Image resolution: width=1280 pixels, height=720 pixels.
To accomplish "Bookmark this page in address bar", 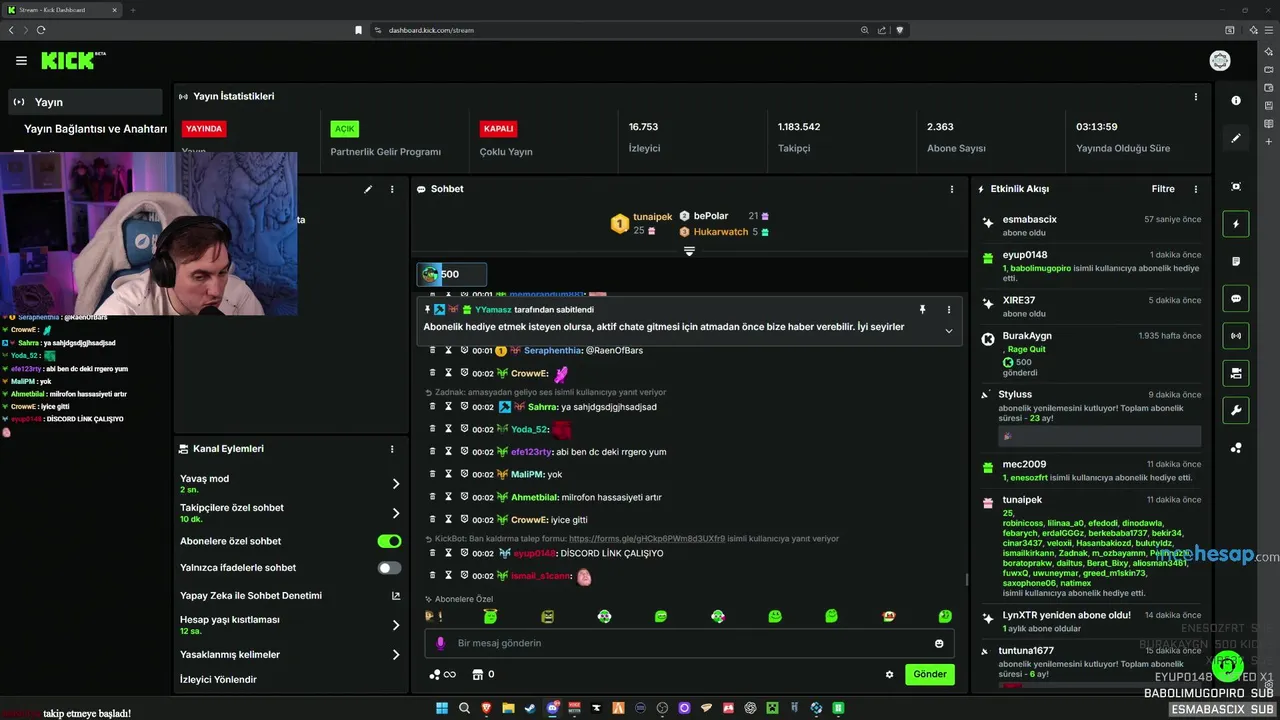I will [x=358, y=30].
